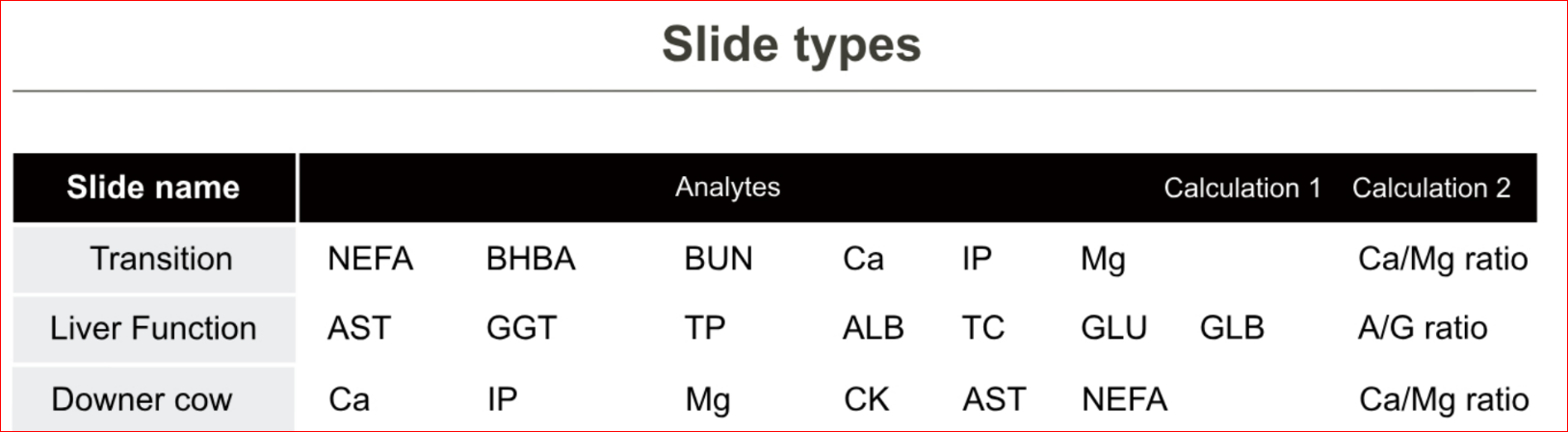Click NEFA in the Transition row
The height and width of the screenshot is (432, 1568).
pyautogui.click(x=370, y=259)
